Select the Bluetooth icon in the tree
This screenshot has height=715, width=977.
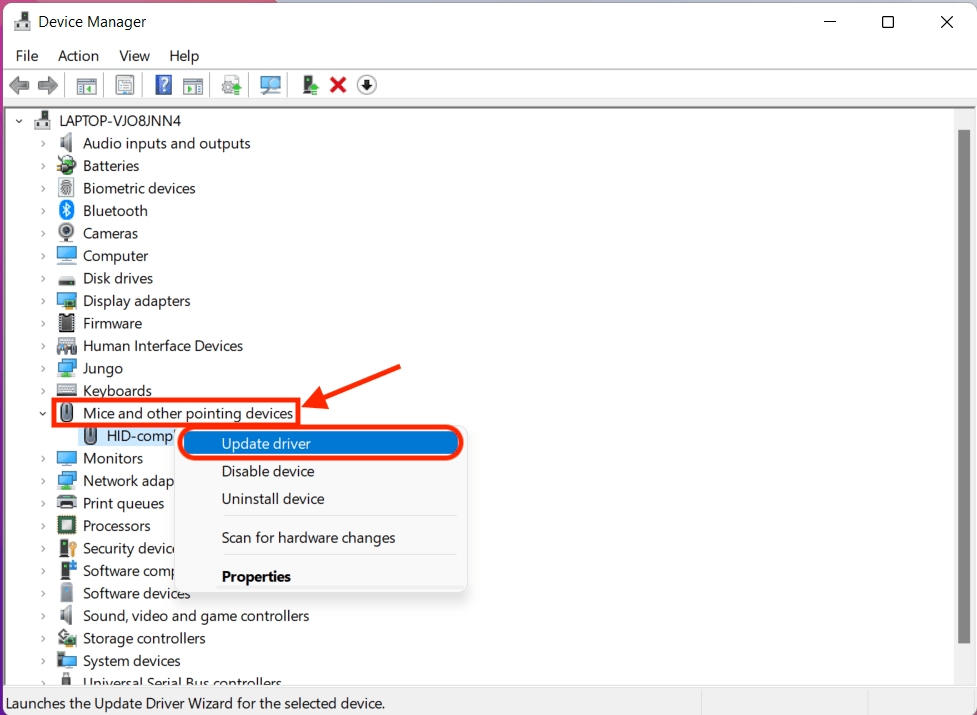[67, 211]
